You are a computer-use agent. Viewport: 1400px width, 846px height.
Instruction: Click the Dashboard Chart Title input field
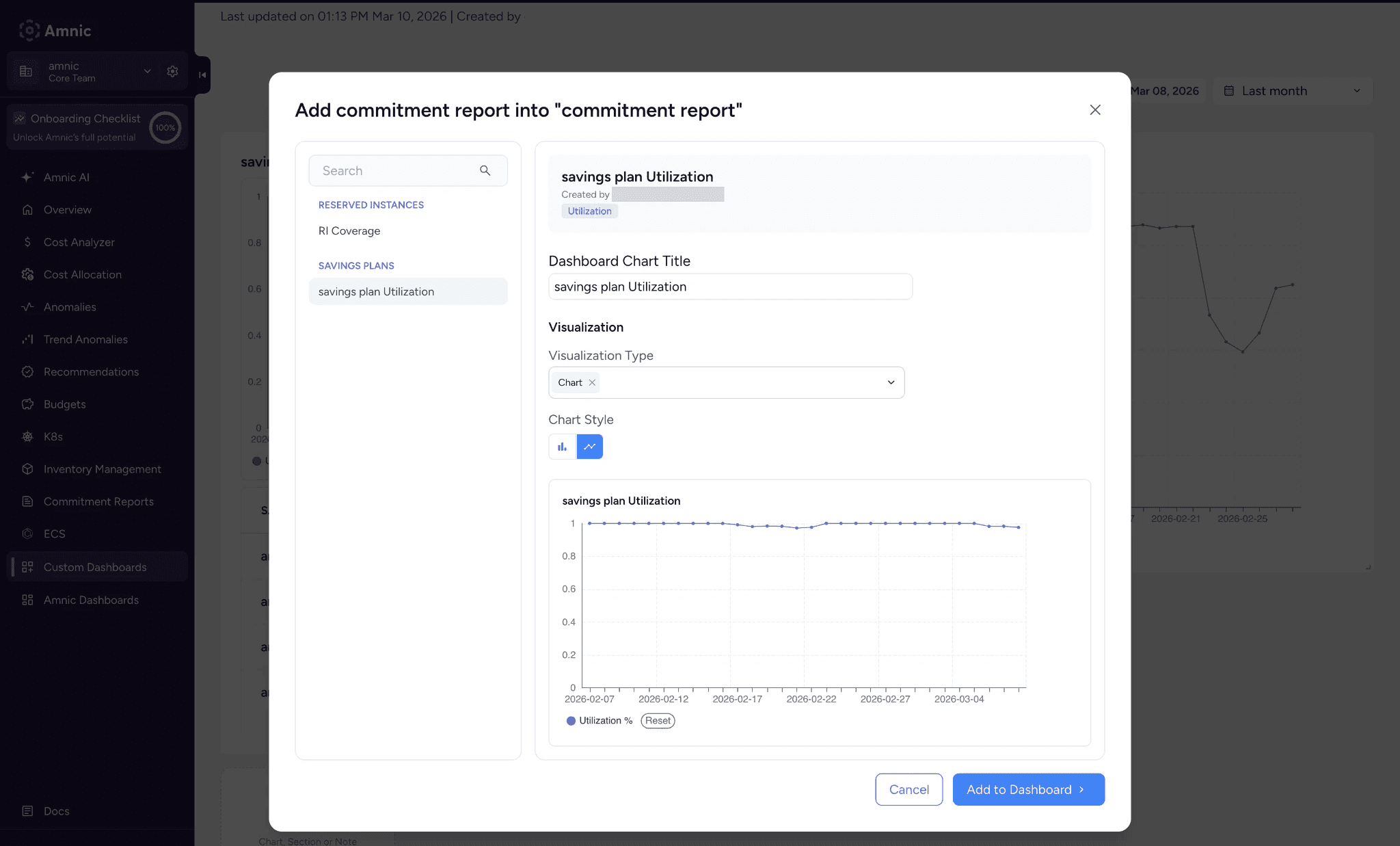click(x=729, y=287)
